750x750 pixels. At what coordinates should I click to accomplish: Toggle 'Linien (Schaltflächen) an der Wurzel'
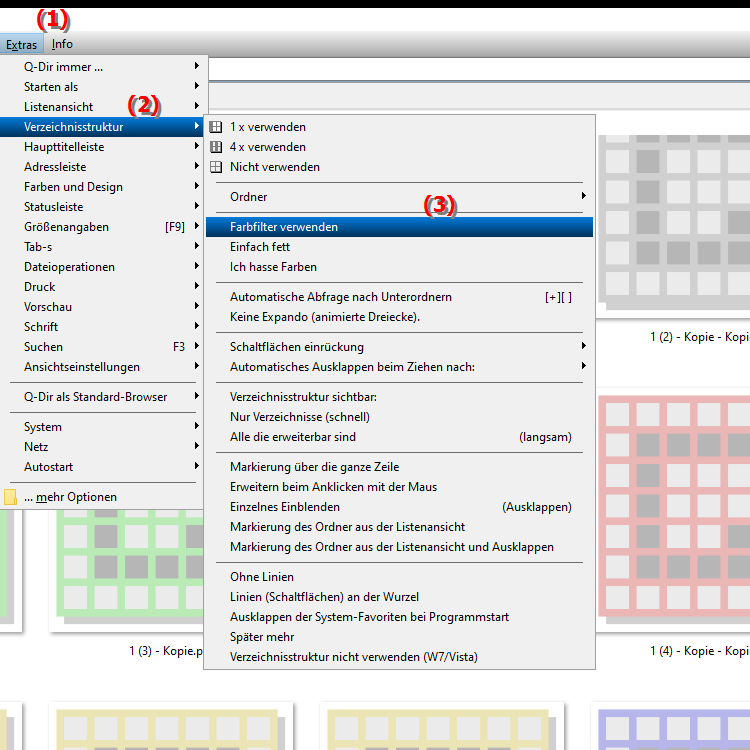(399, 597)
